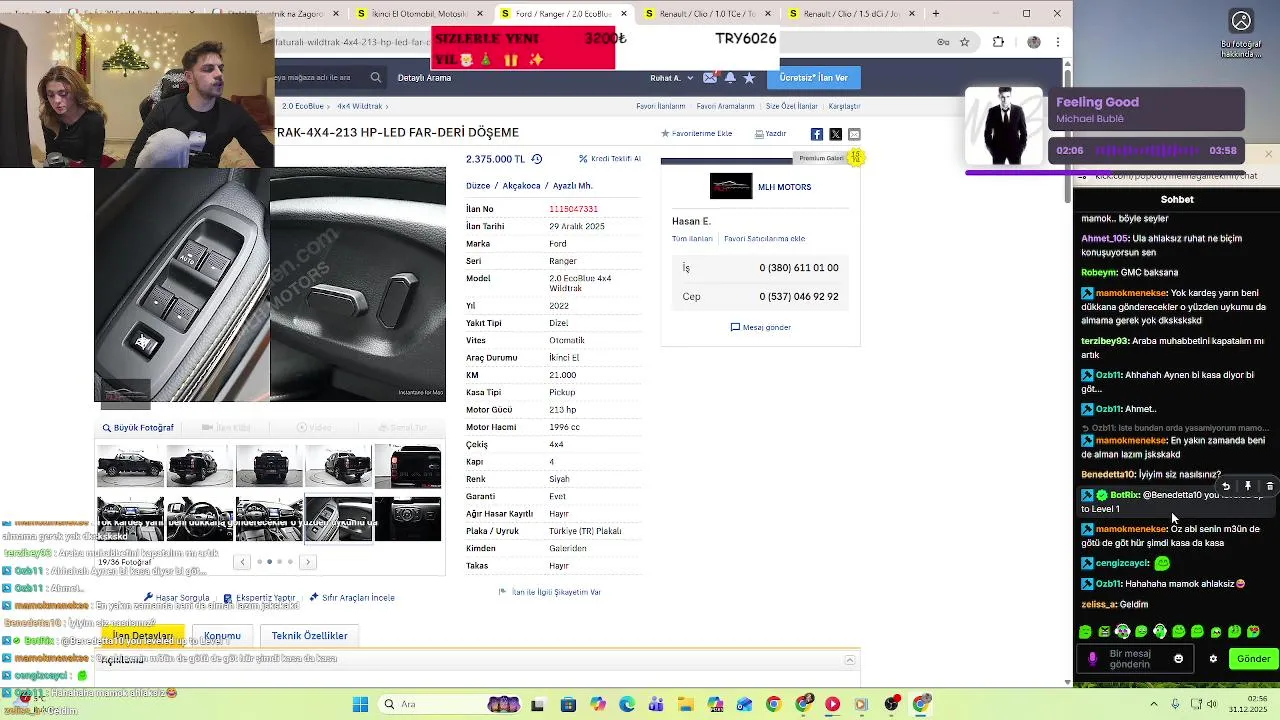Share the listing on Facebook

point(817,134)
